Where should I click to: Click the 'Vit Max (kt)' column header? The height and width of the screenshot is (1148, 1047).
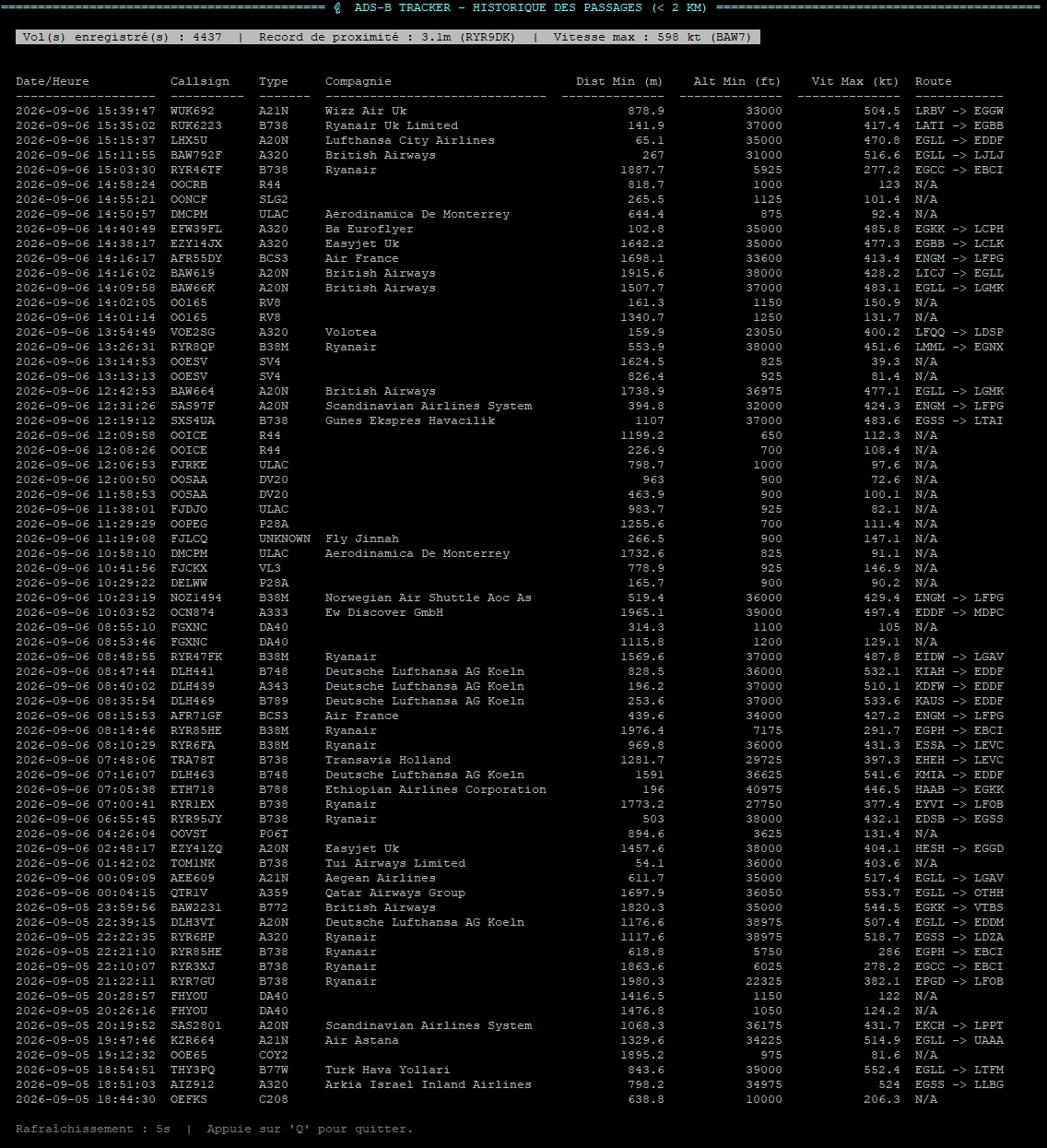[x=856, y=81]
